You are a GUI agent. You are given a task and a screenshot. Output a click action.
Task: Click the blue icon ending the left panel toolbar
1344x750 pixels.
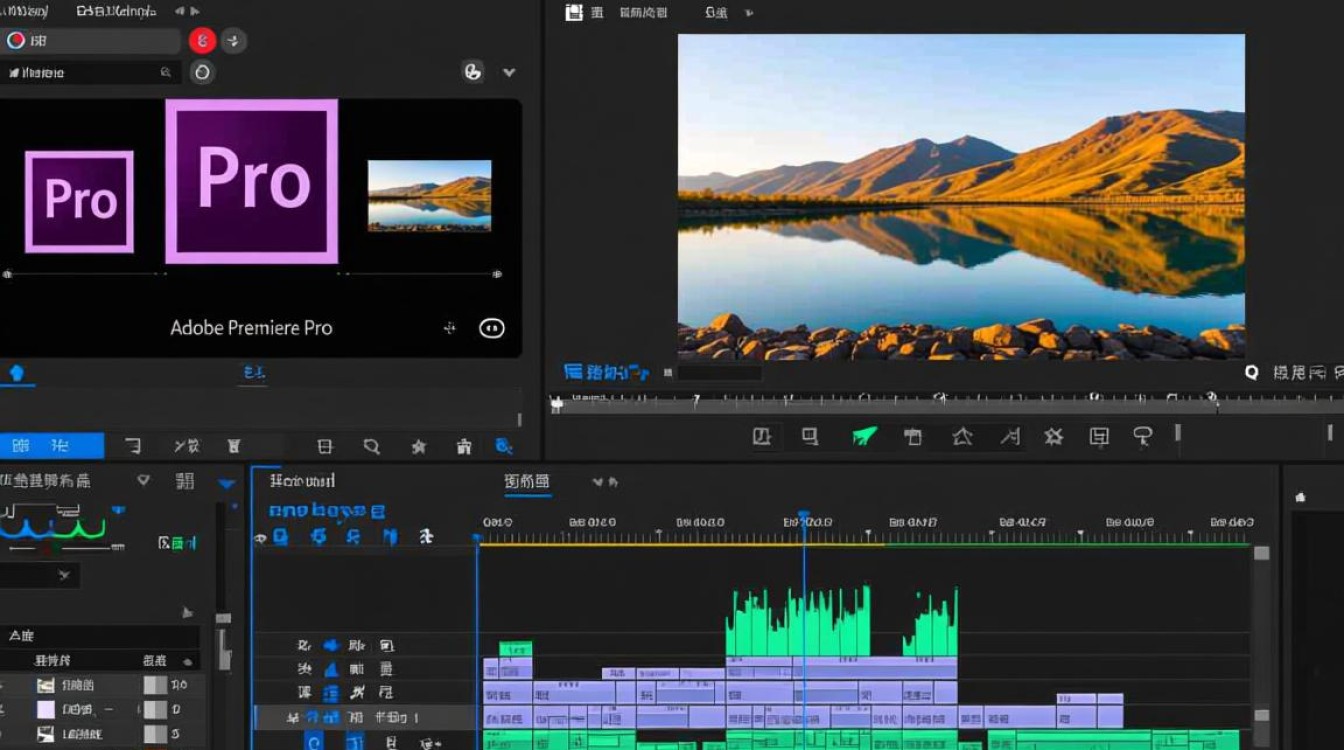pos(505,446)
